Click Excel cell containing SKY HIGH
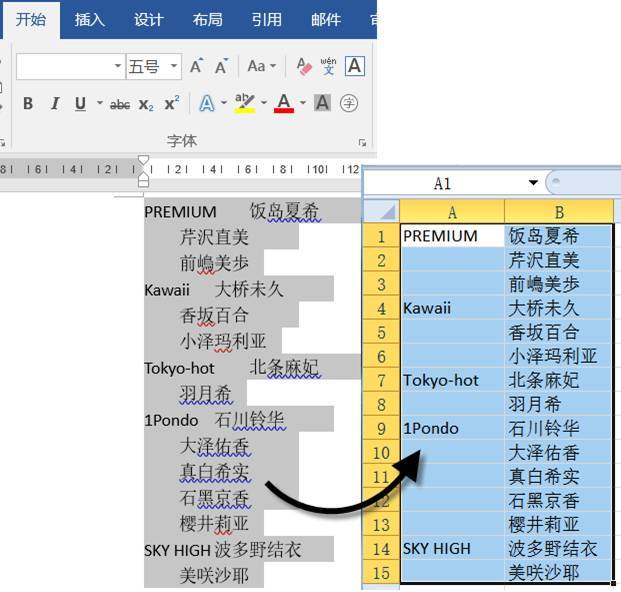 452,548
